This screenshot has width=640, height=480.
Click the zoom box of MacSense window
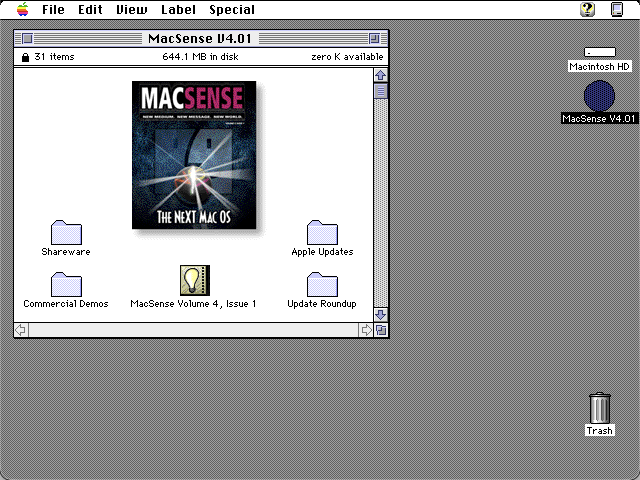pos(374,39)
